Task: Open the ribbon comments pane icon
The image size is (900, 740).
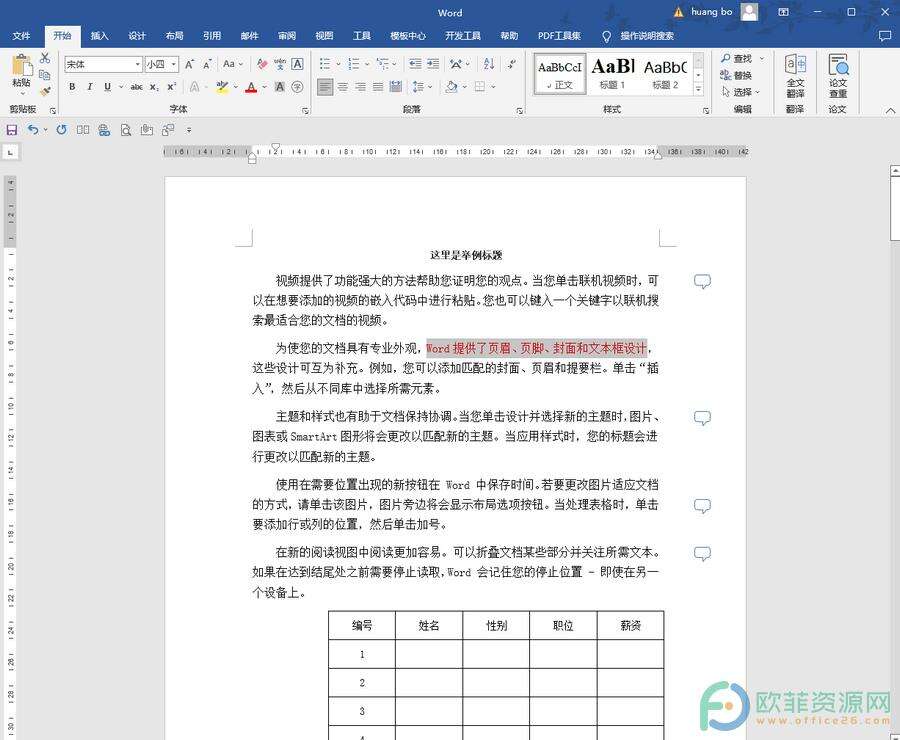Action: click(885, 36)
